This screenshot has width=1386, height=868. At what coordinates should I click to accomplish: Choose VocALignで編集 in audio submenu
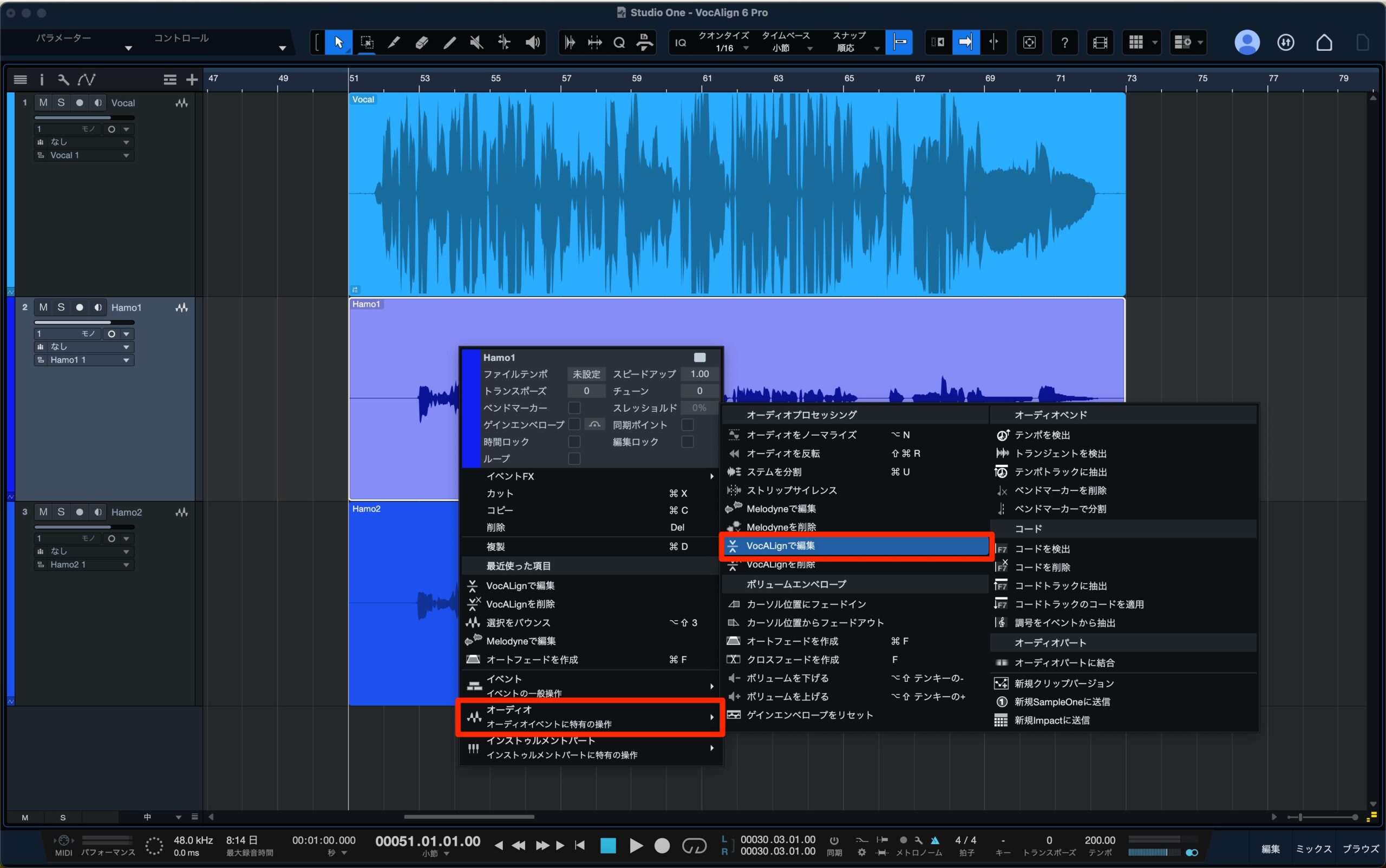[855, 546]
